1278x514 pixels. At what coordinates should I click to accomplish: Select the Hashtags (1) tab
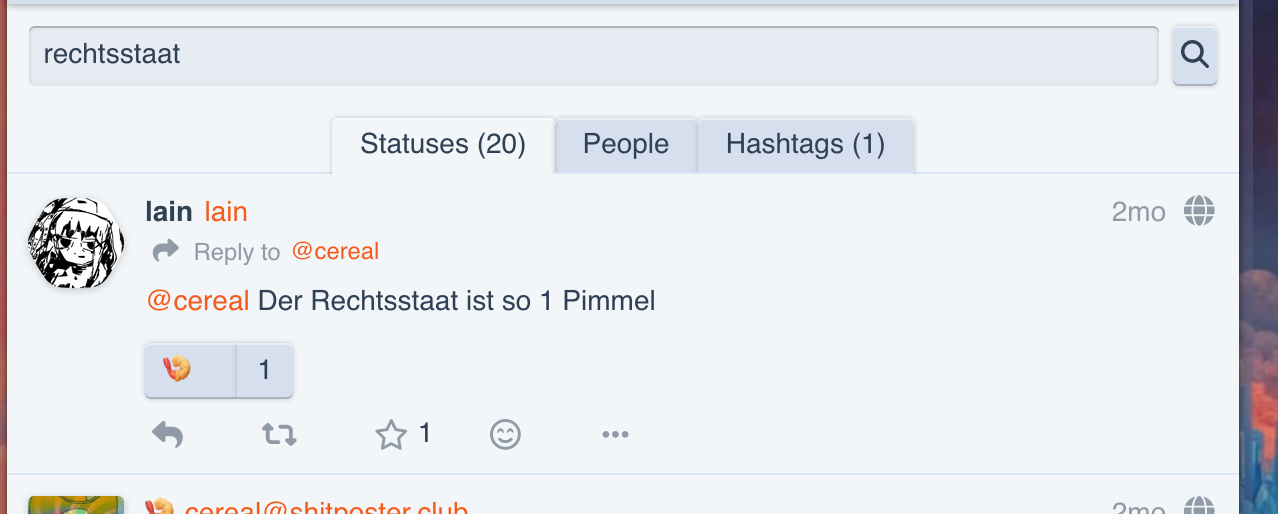point(806,144)
